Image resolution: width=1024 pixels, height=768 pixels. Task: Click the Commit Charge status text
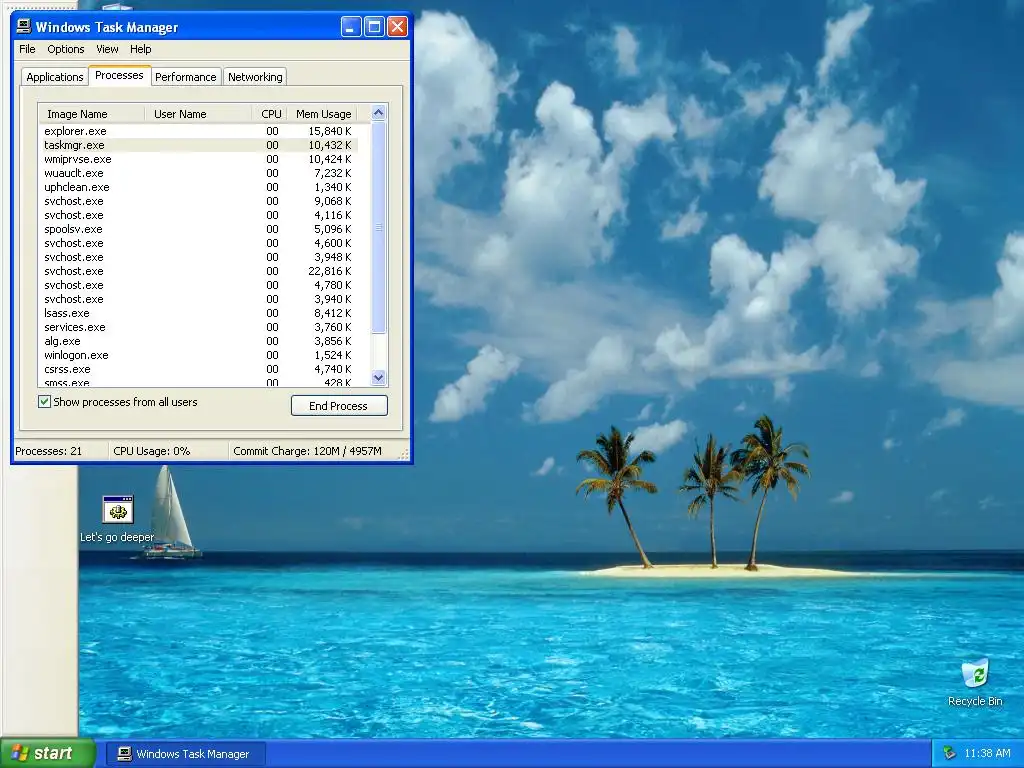pos(307,451)
